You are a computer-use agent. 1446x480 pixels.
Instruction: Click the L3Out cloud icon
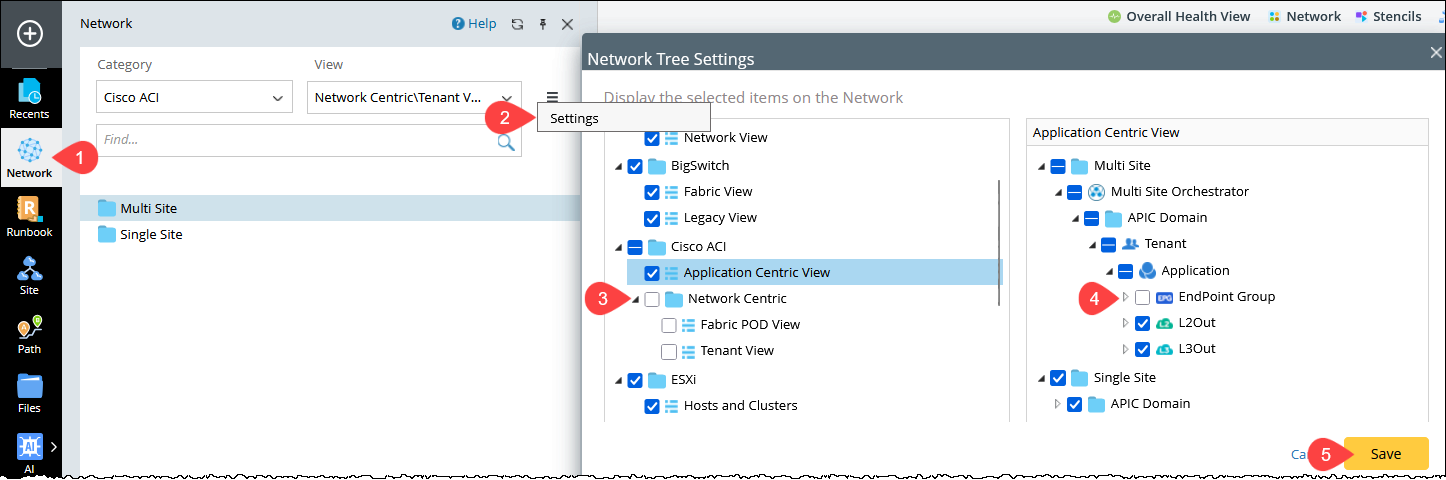pos(1164,349)
